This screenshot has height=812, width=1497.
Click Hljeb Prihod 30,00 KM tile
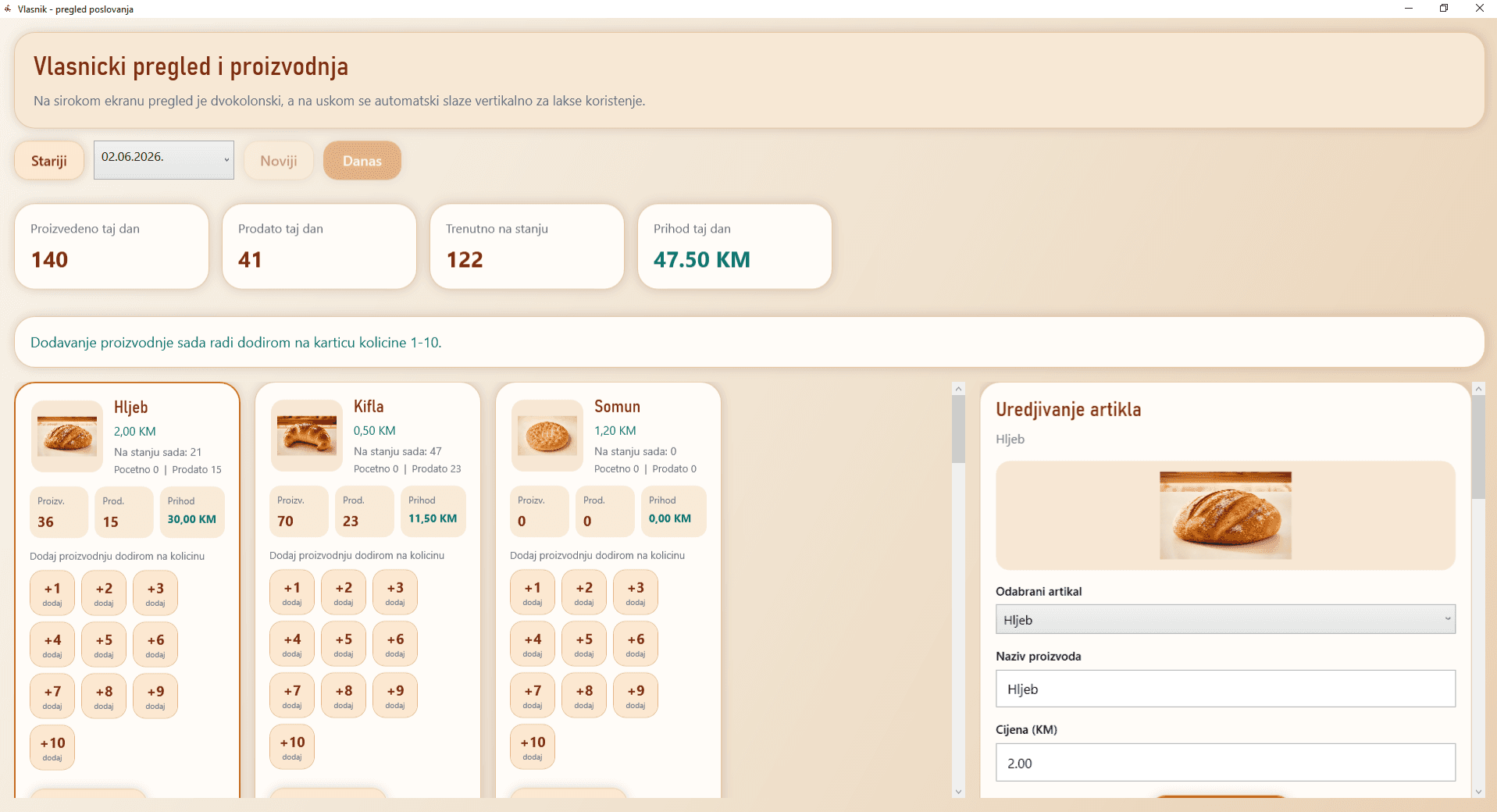tap(192, 512)
